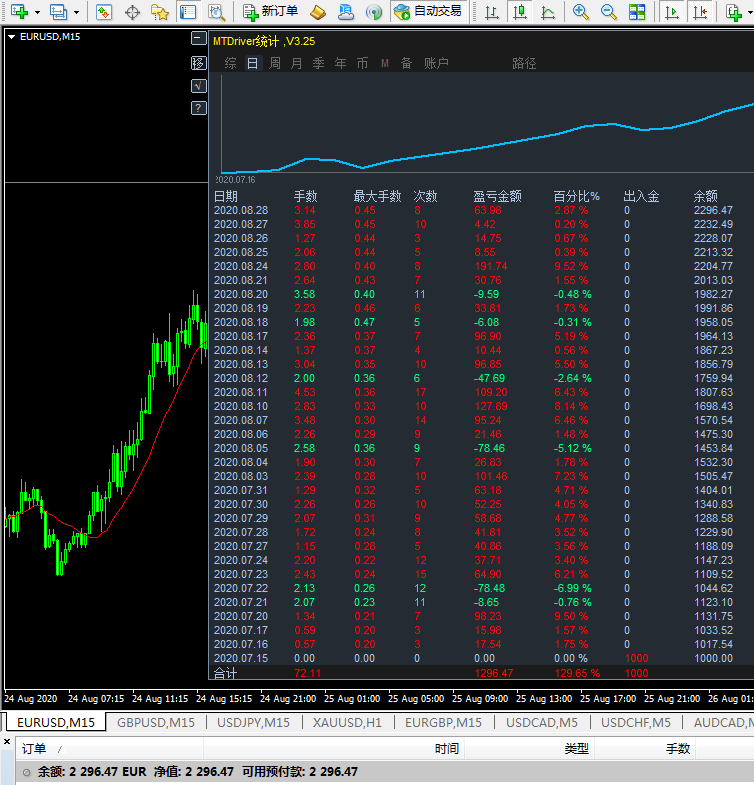The image size is (754, 785).
Task: Select the 年 yearly statistics tab
Action: [340, 63]
